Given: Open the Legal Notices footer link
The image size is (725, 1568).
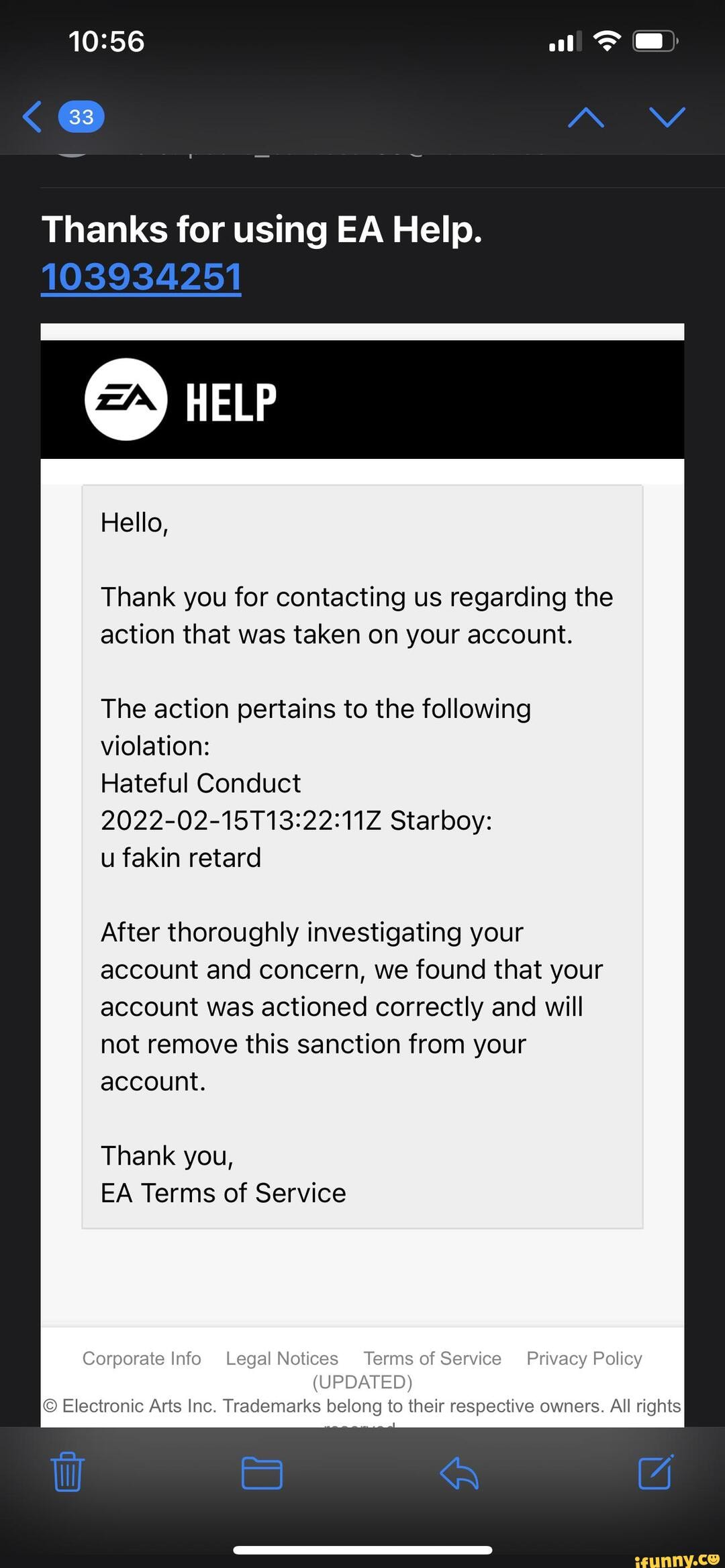Looking at the screenshot, I should pos(282,1358).
